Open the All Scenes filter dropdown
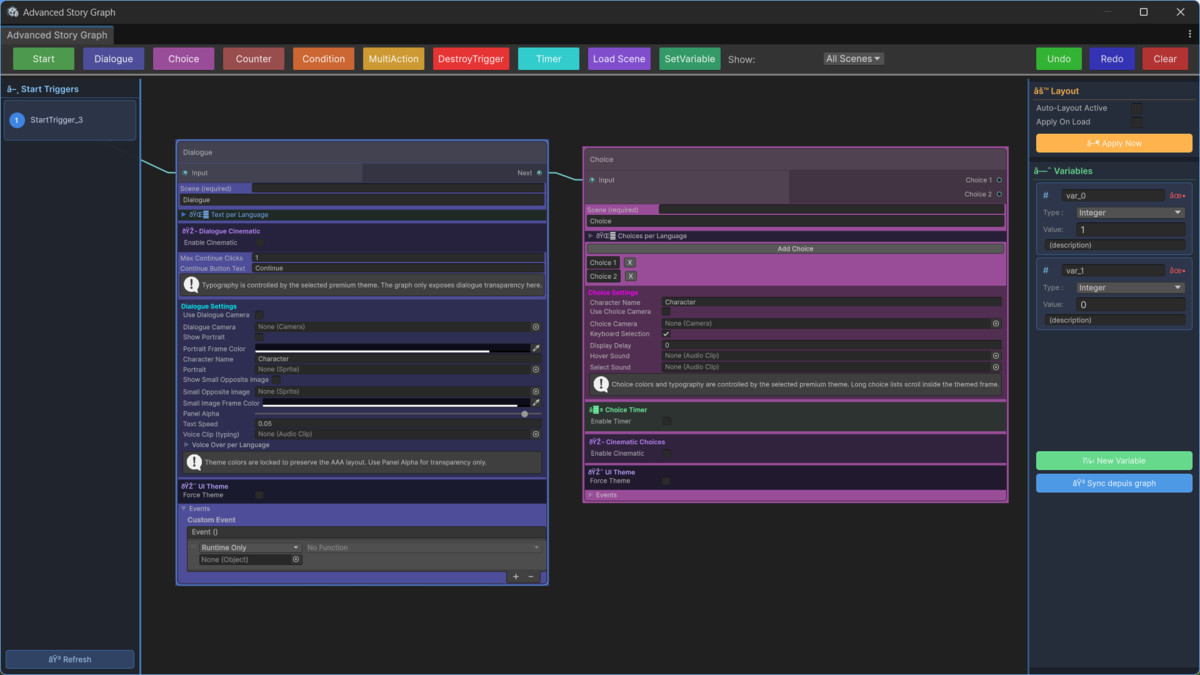Screen dimensions: 1200x675 click(x=854, y=59)
